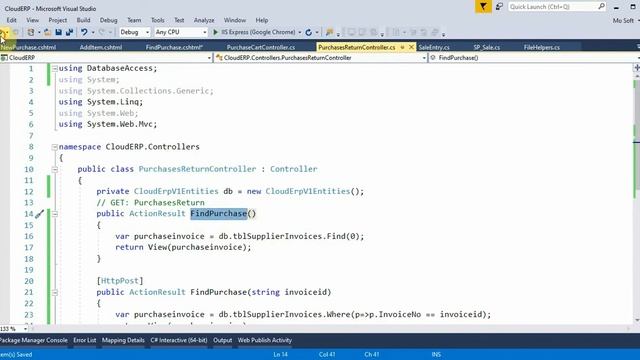Open the Window menu
Screen dimensions: 640x360
click(x=235, y=20)
